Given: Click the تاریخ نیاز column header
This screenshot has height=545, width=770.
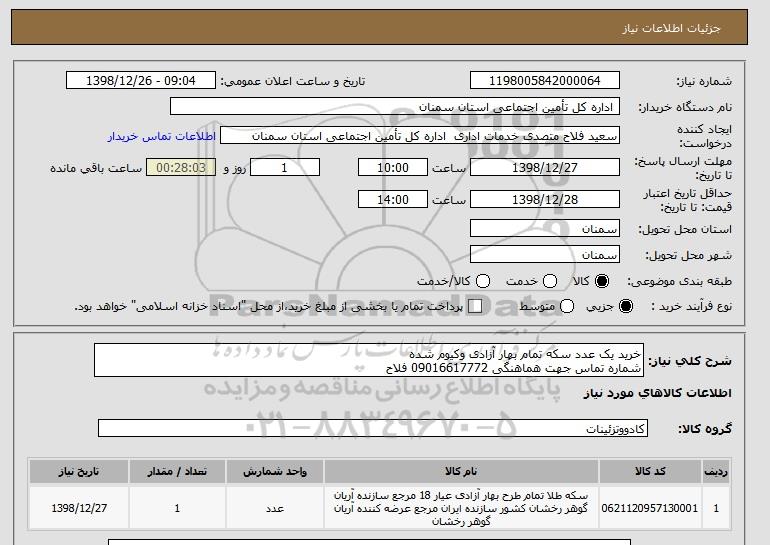Looking at the screenshot, I should click(x=79, y=471).
